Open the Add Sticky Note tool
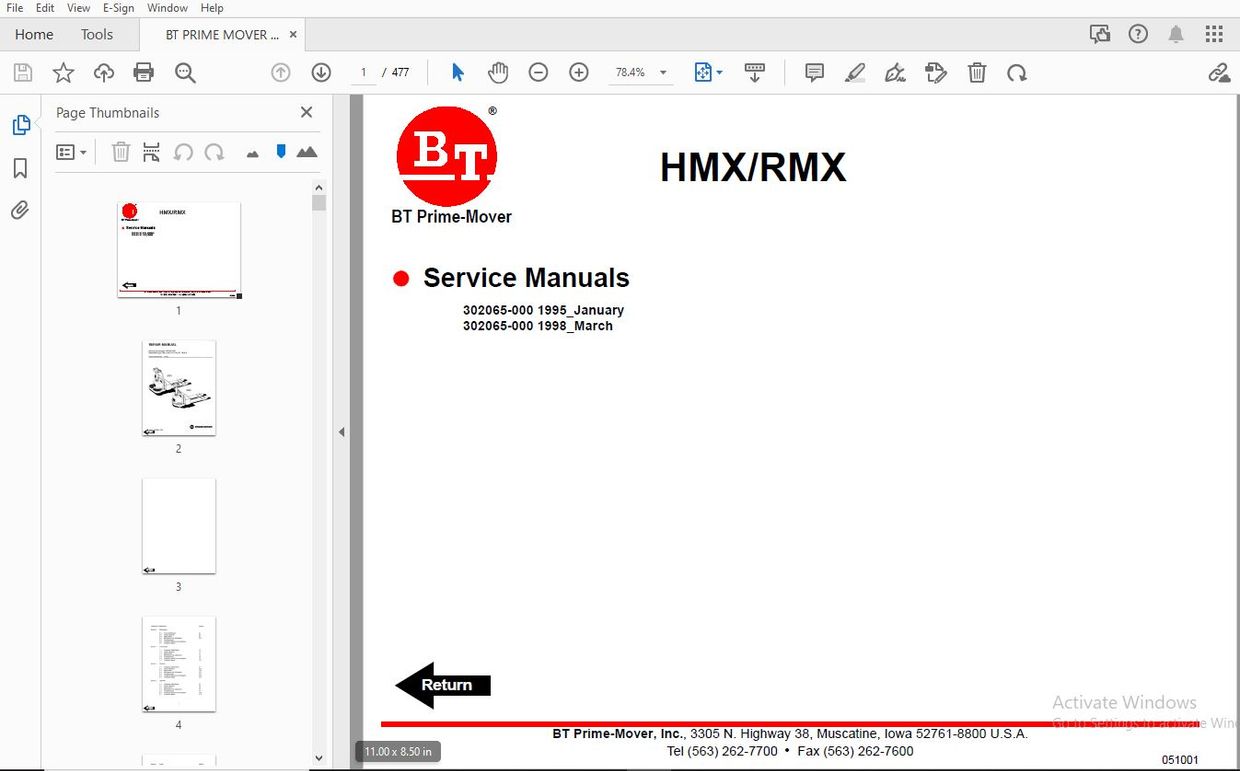 [x=814, y=72]
